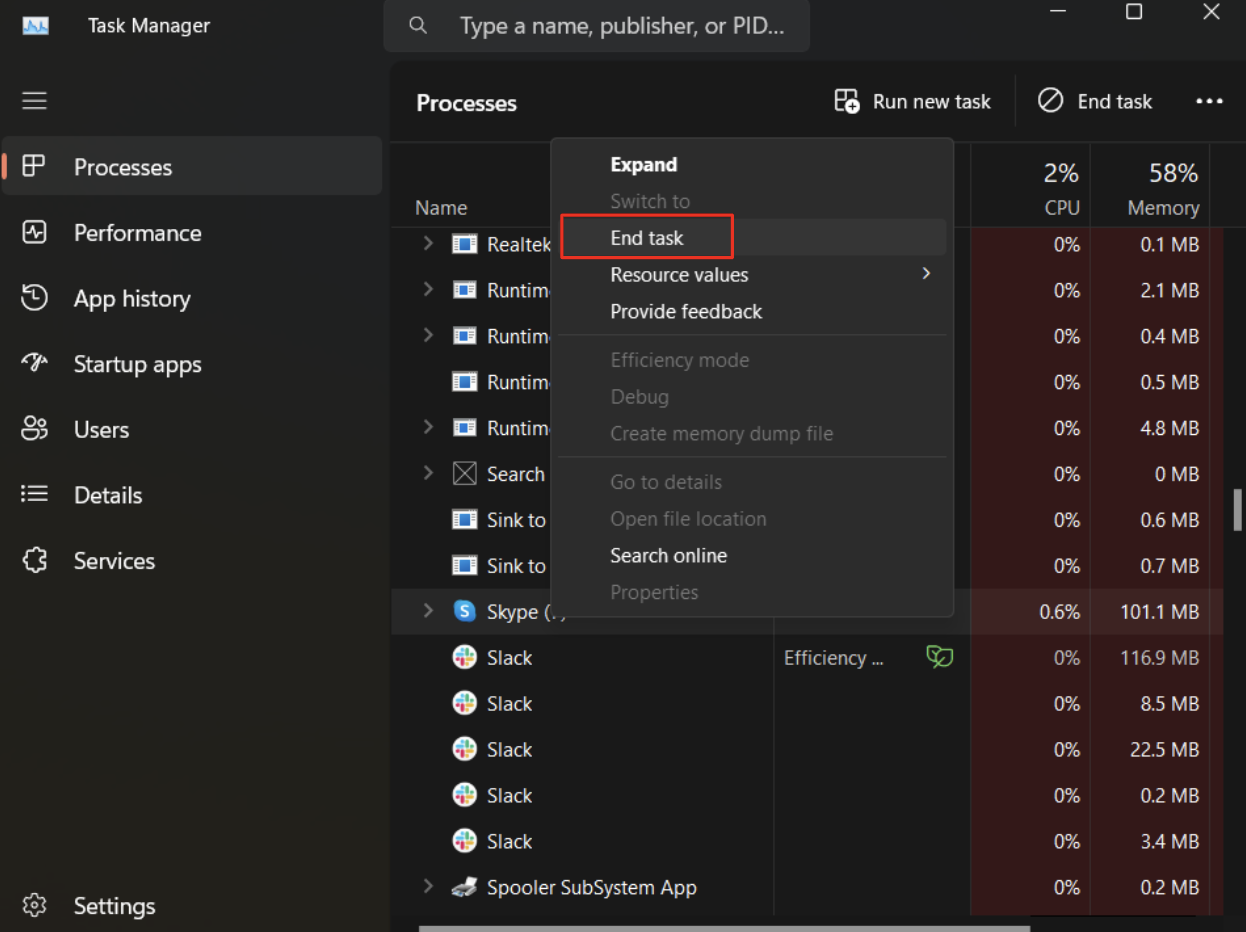Expand the Spooler SubSystem App entry
The image size is (1246, 932).
(428, 887)
